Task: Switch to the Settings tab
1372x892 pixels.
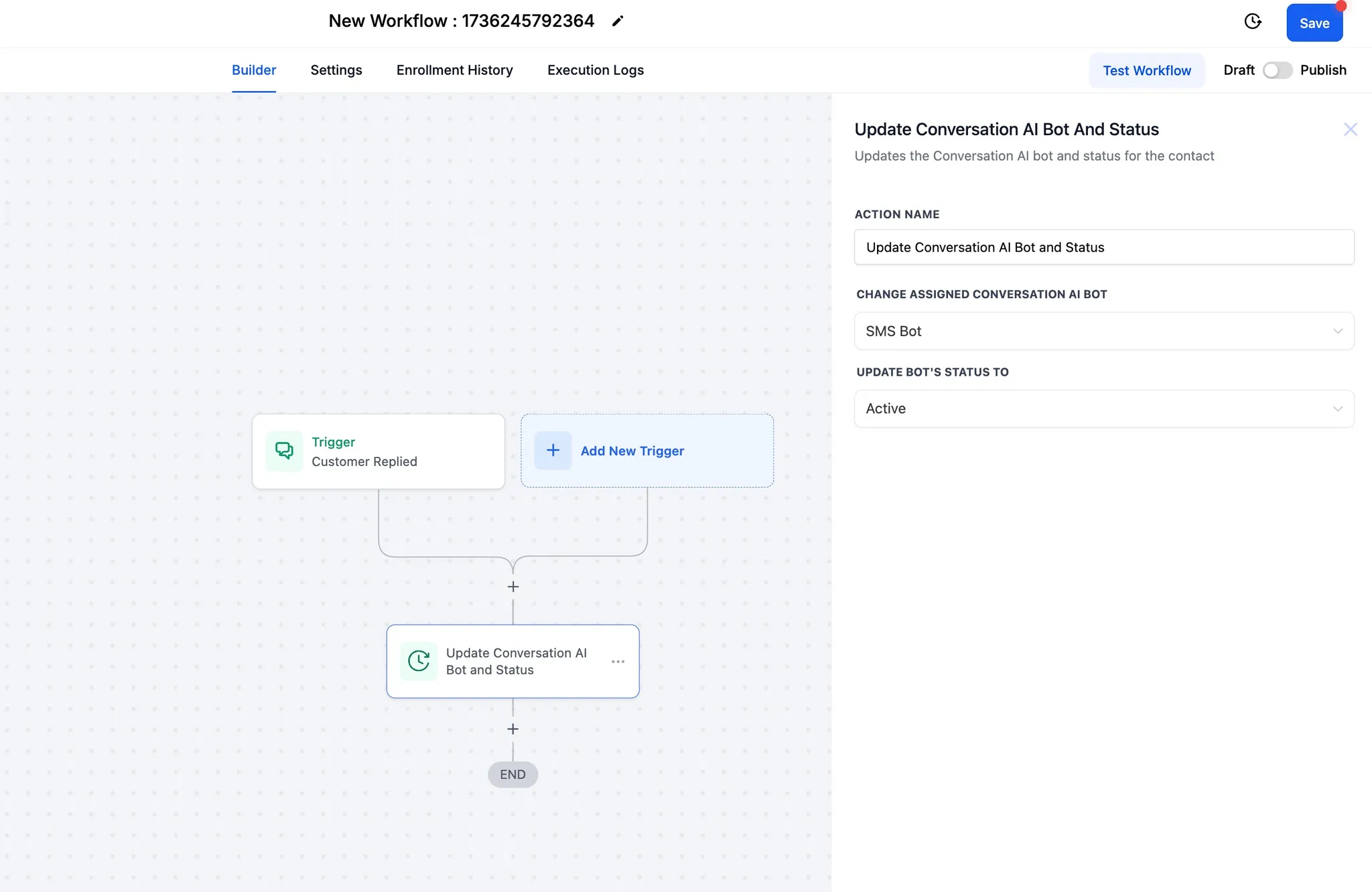Action: coord(336,70)
